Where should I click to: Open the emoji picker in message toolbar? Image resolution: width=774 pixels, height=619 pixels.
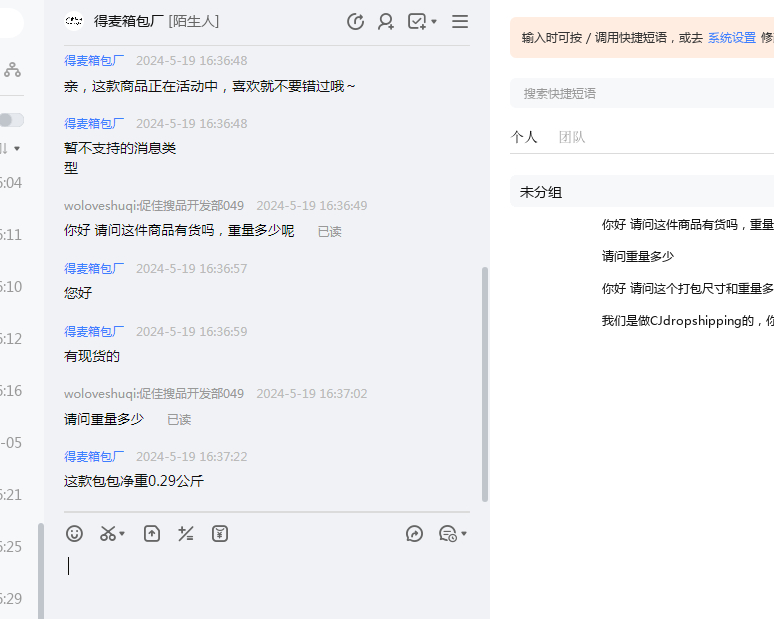[x=74, y=534]
